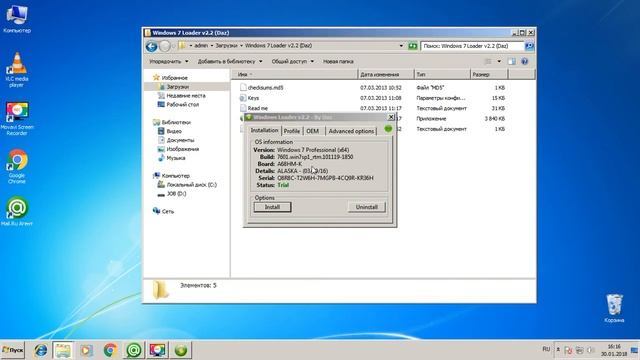Launch Internet Explorer from the taskbar
Screen dimensions: 640x360
[x=40, y=350]
